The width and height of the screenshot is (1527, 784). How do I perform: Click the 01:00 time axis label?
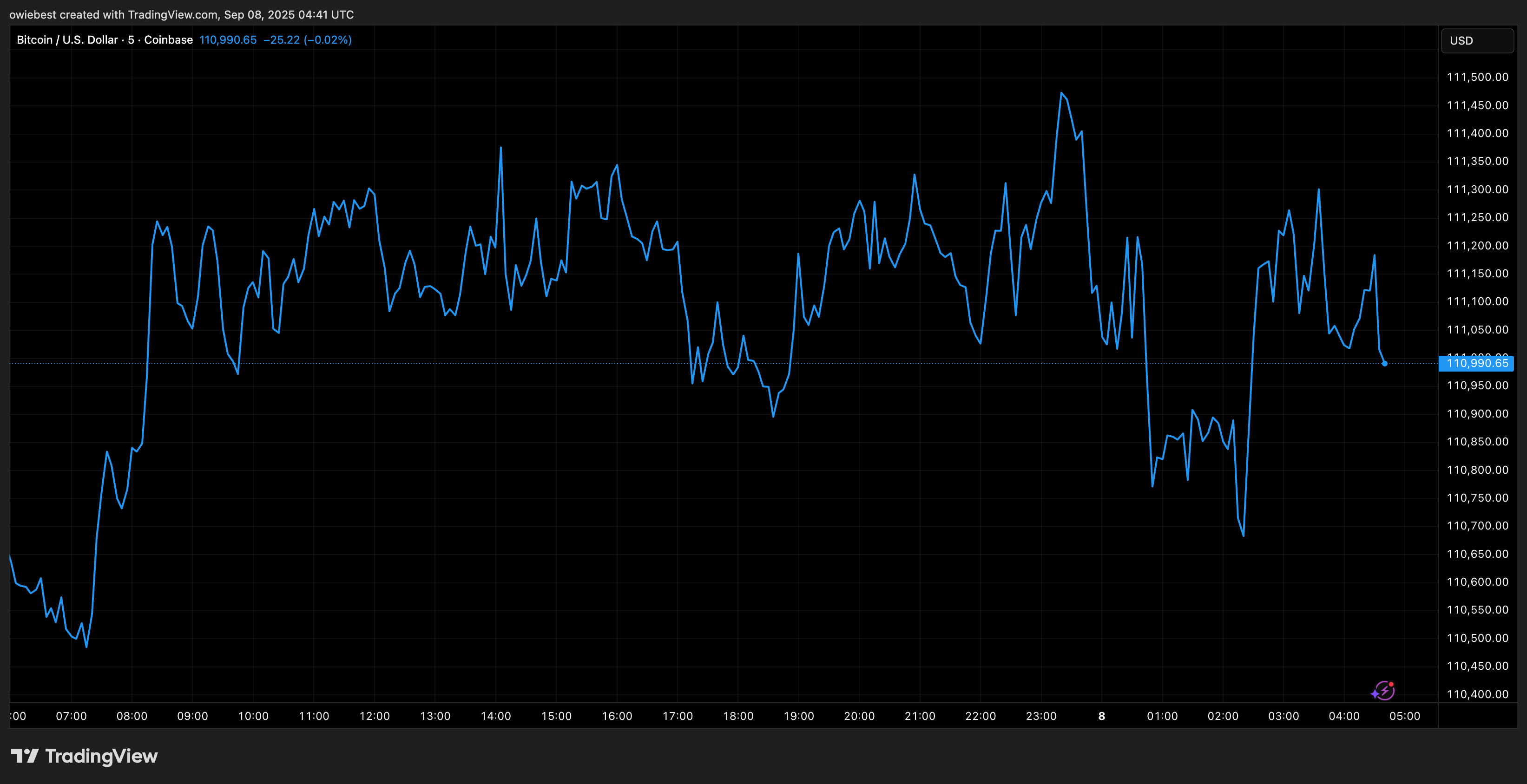(x=1162, y=716)
